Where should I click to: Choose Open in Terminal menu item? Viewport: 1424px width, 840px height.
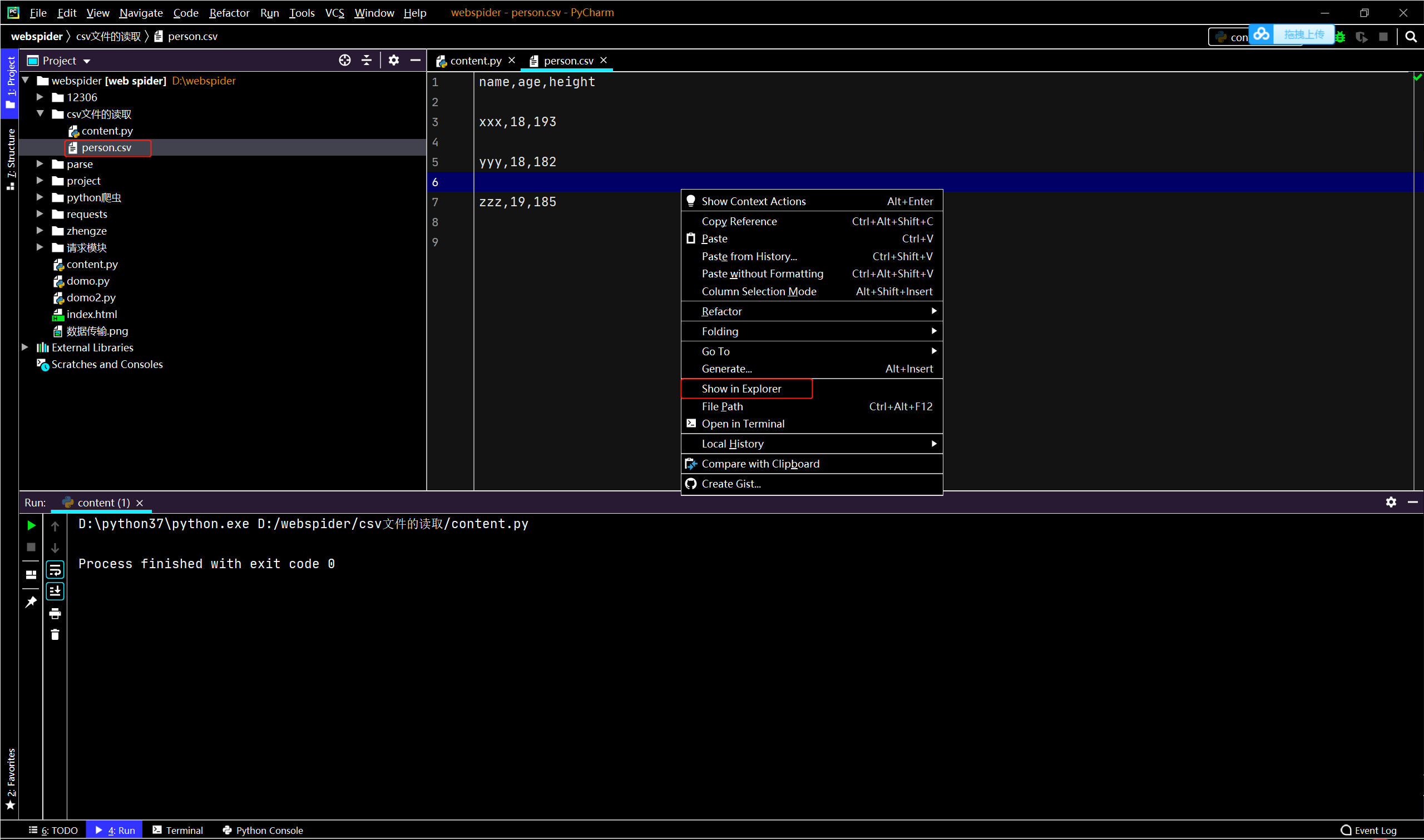point(812,424)
